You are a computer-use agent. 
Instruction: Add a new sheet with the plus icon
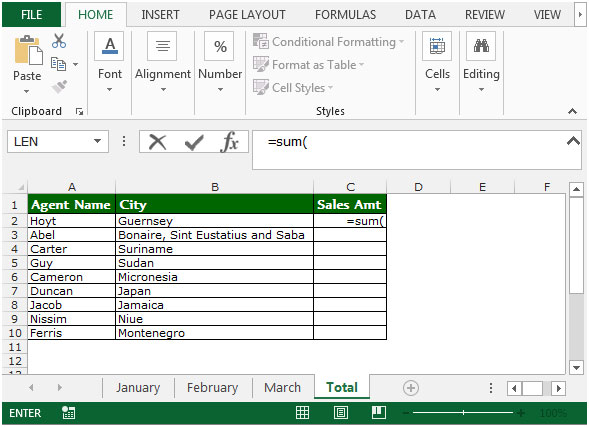tap(411, 388)
